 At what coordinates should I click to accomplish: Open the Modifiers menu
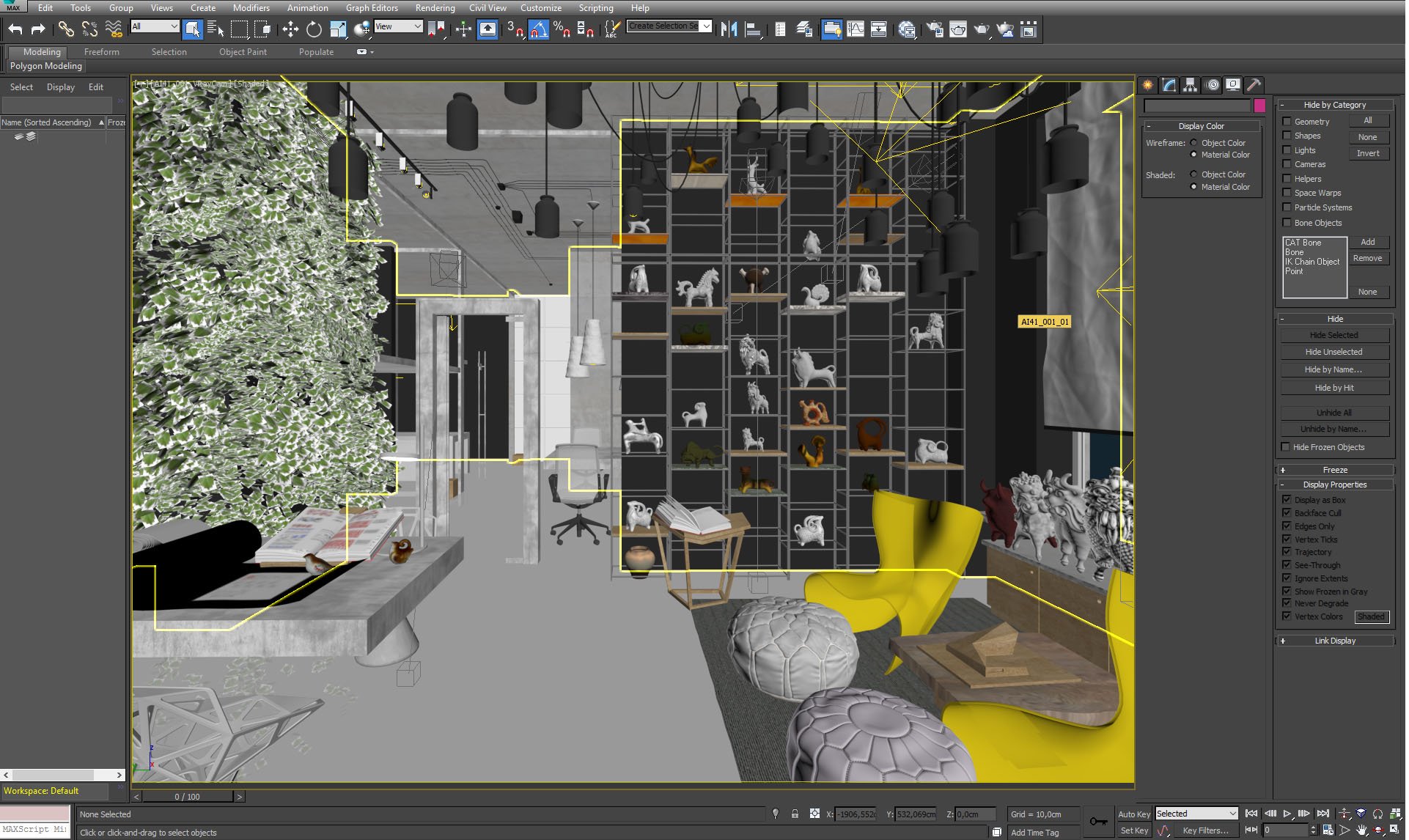click(251, 8)
